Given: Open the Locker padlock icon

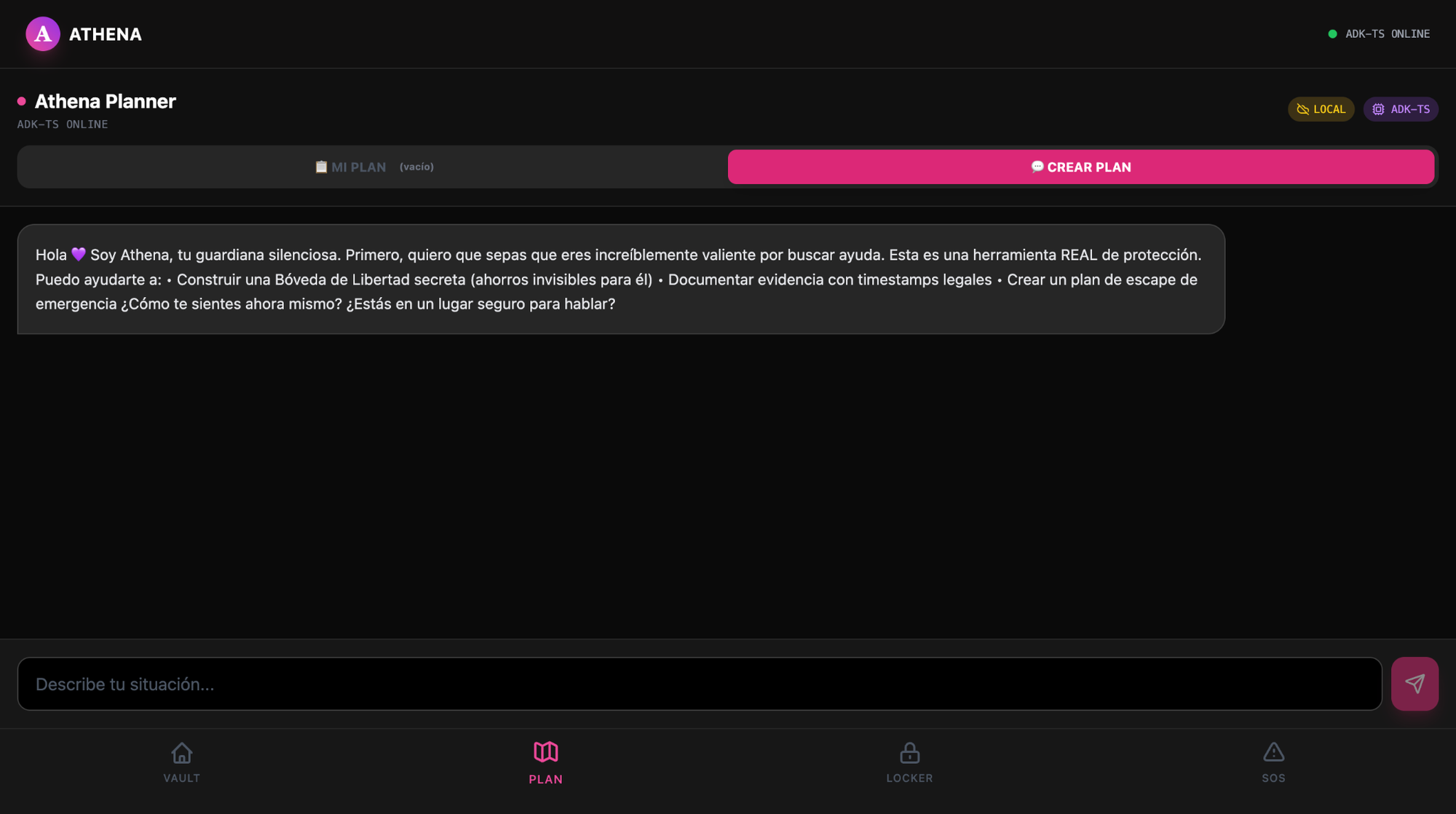Looking at the screenshot, I should pos(909,753).
